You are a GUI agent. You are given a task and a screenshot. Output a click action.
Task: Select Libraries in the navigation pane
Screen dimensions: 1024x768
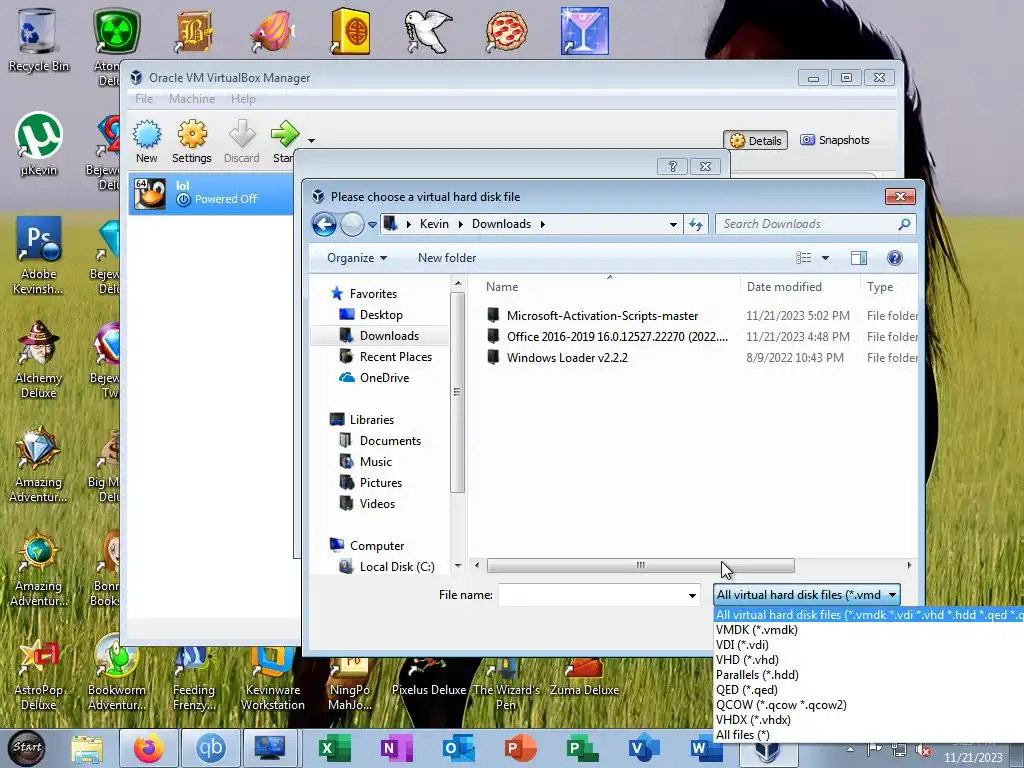click(372, 420)
